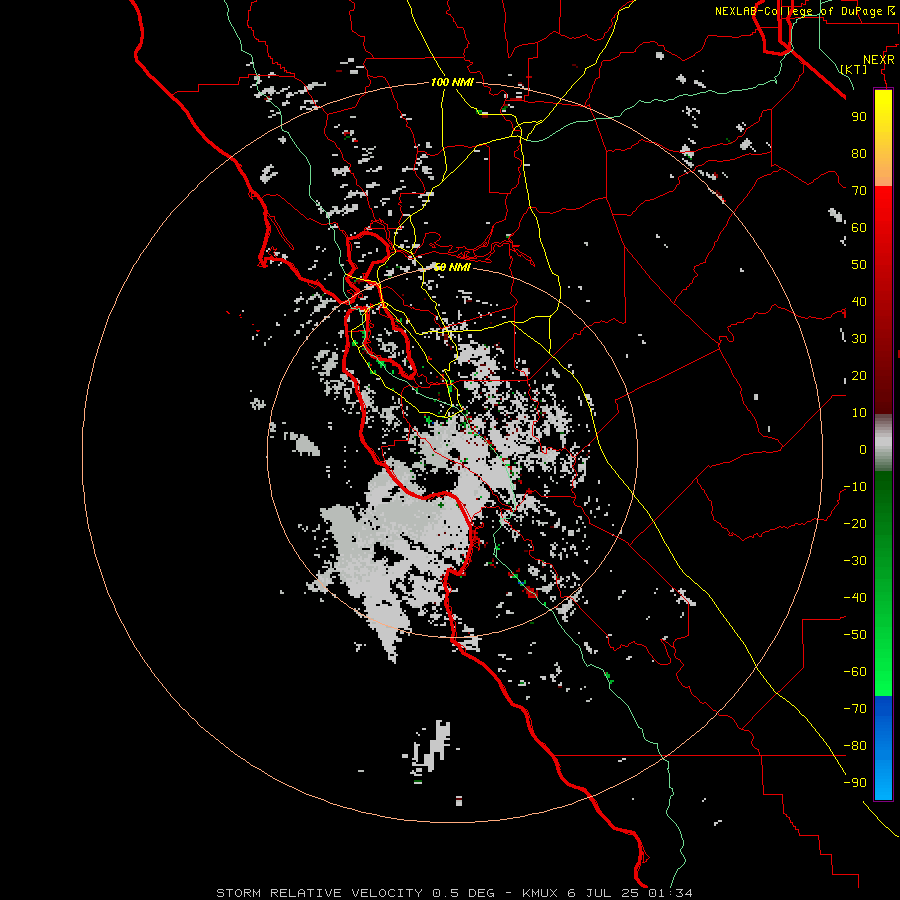The width and height of the screenshot is (900, 900).
Task: Click the 60 value on the velocity scale
Action: (x=859, y=227)
